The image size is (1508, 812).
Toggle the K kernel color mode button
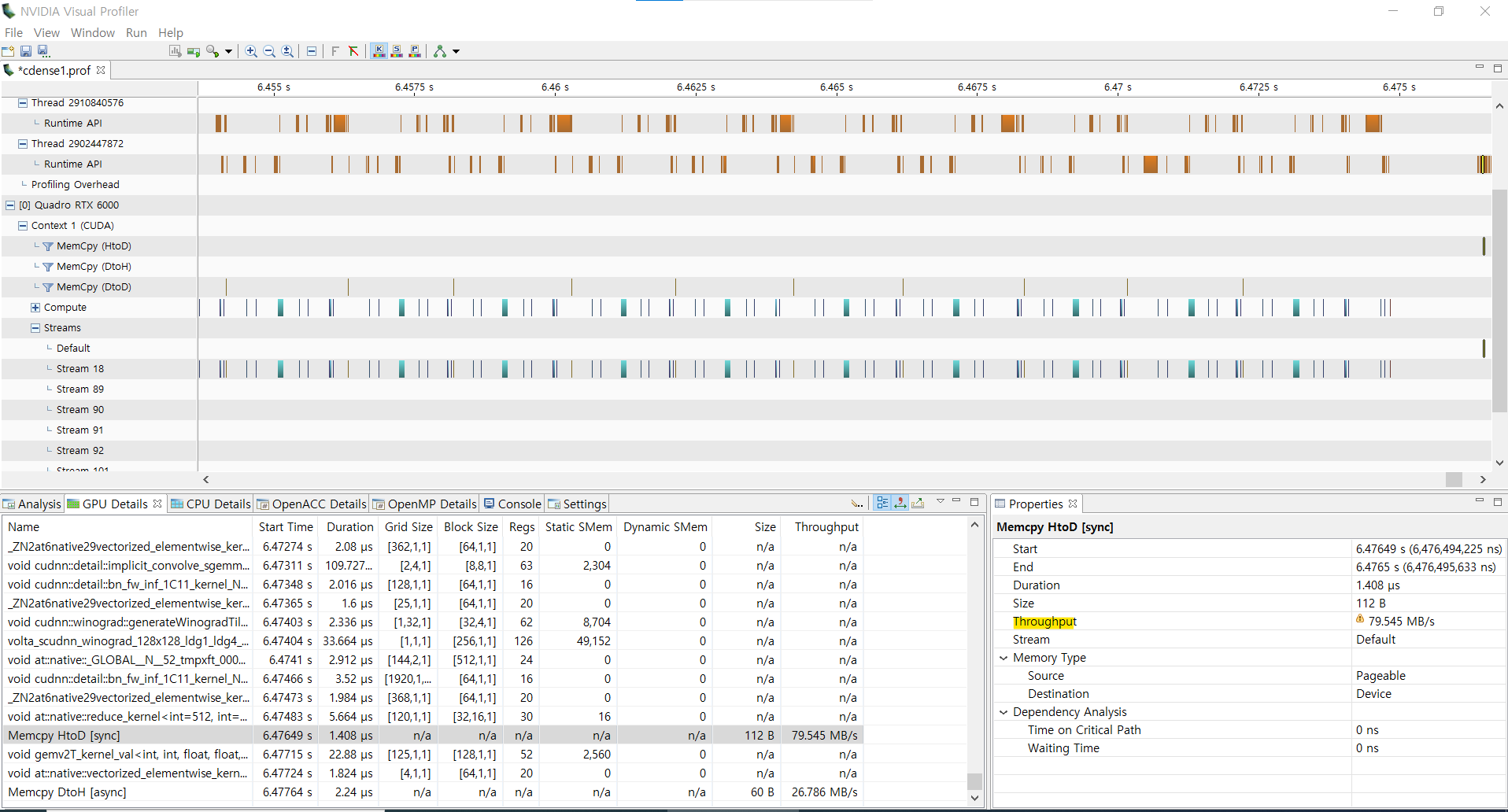tap(379, 51)
